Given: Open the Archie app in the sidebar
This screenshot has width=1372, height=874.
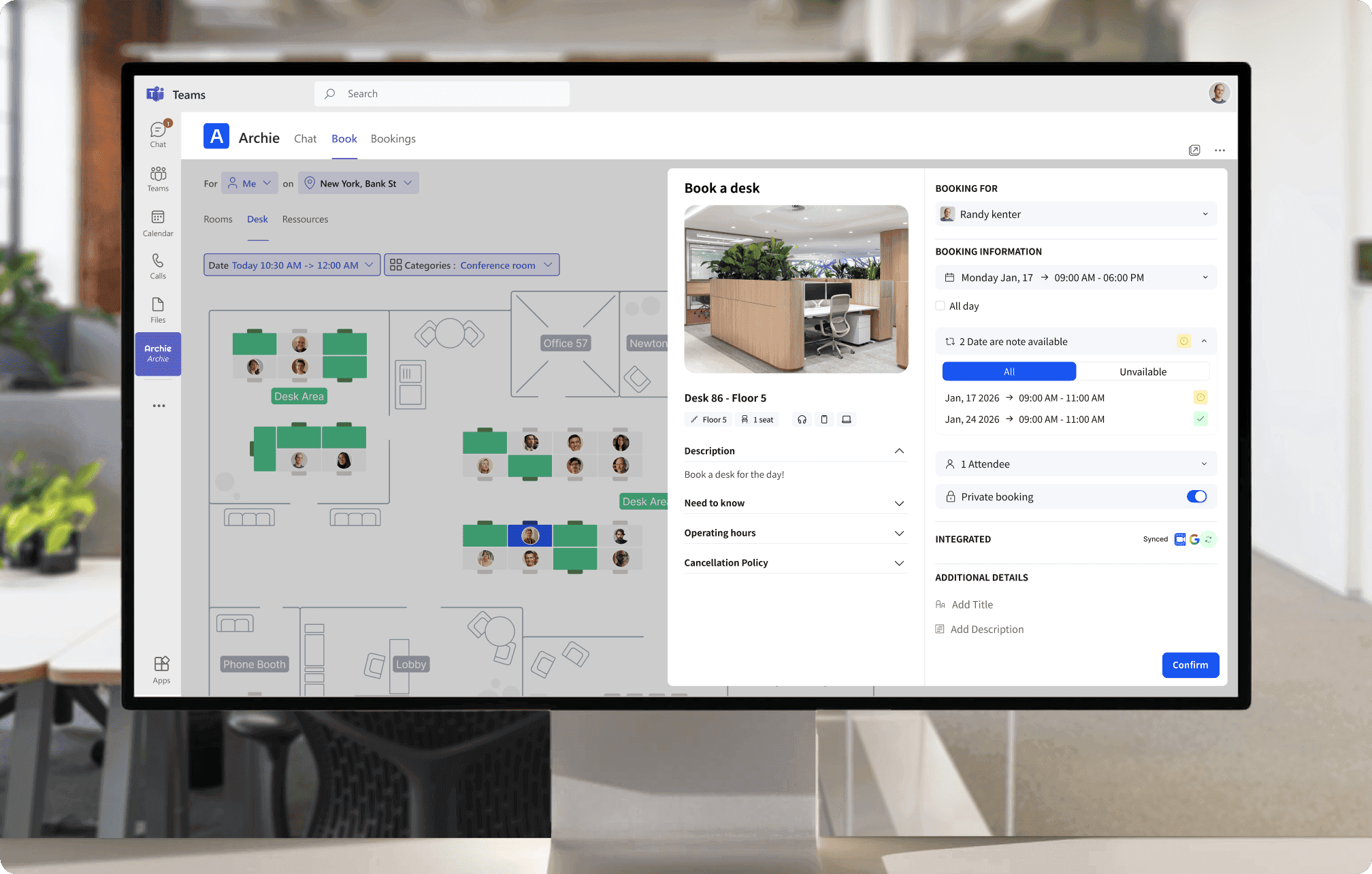Looking at the screenshot, I should point(158,353).
